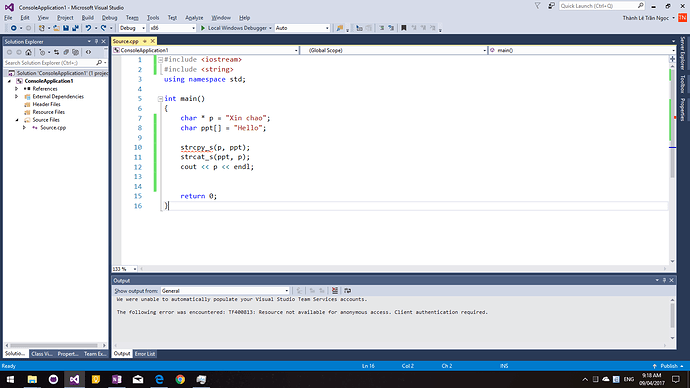
Task: Collapse main function code block
Action: point(160,99)
